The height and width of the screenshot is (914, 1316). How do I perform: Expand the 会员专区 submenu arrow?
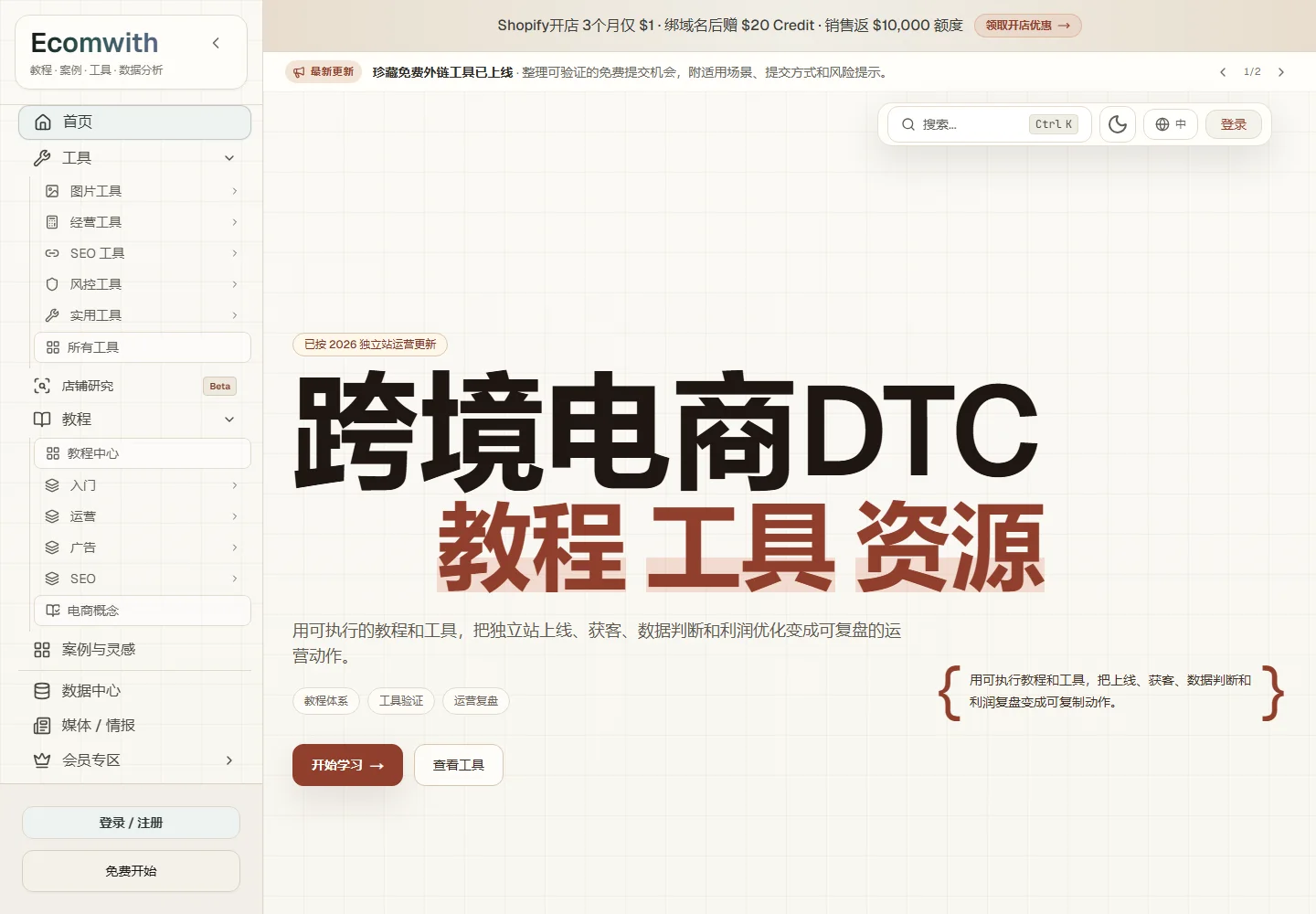[229, 760]
